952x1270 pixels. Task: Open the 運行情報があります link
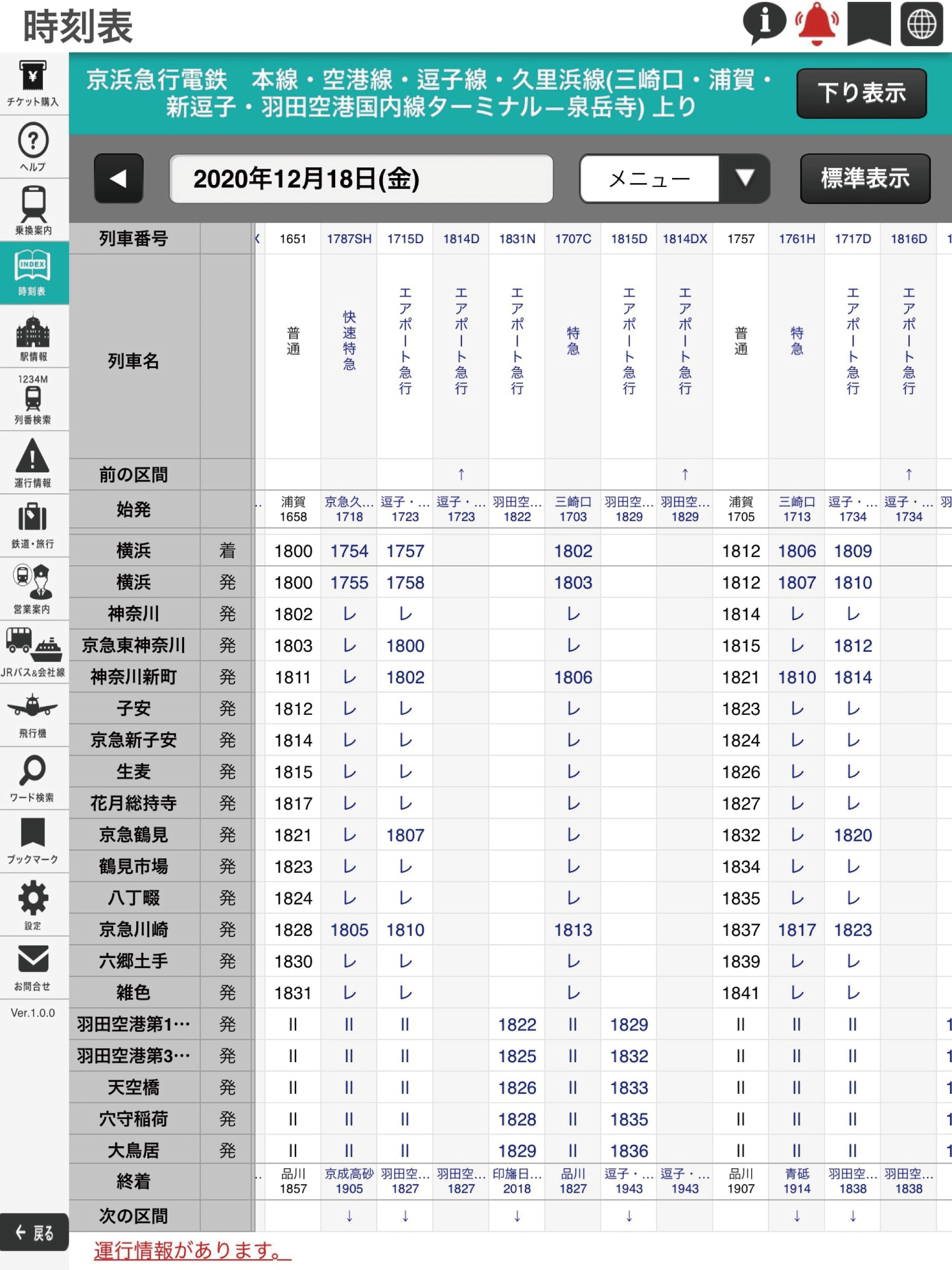click(x=192, y=1250)
